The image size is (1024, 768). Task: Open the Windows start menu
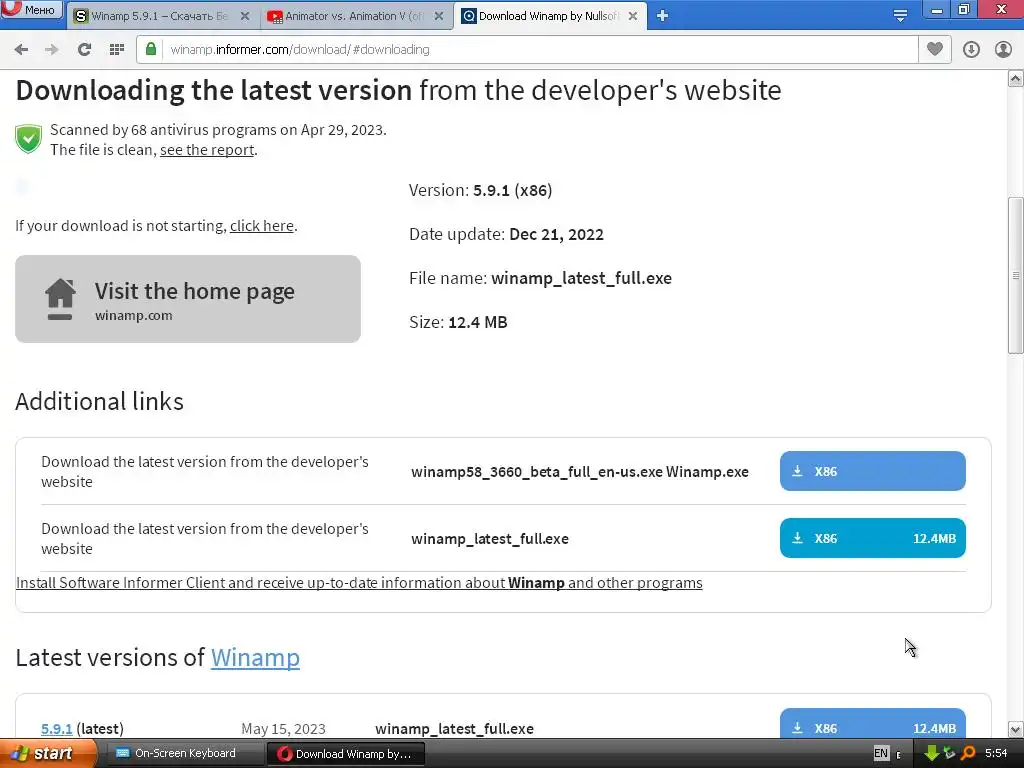(47, 754)
